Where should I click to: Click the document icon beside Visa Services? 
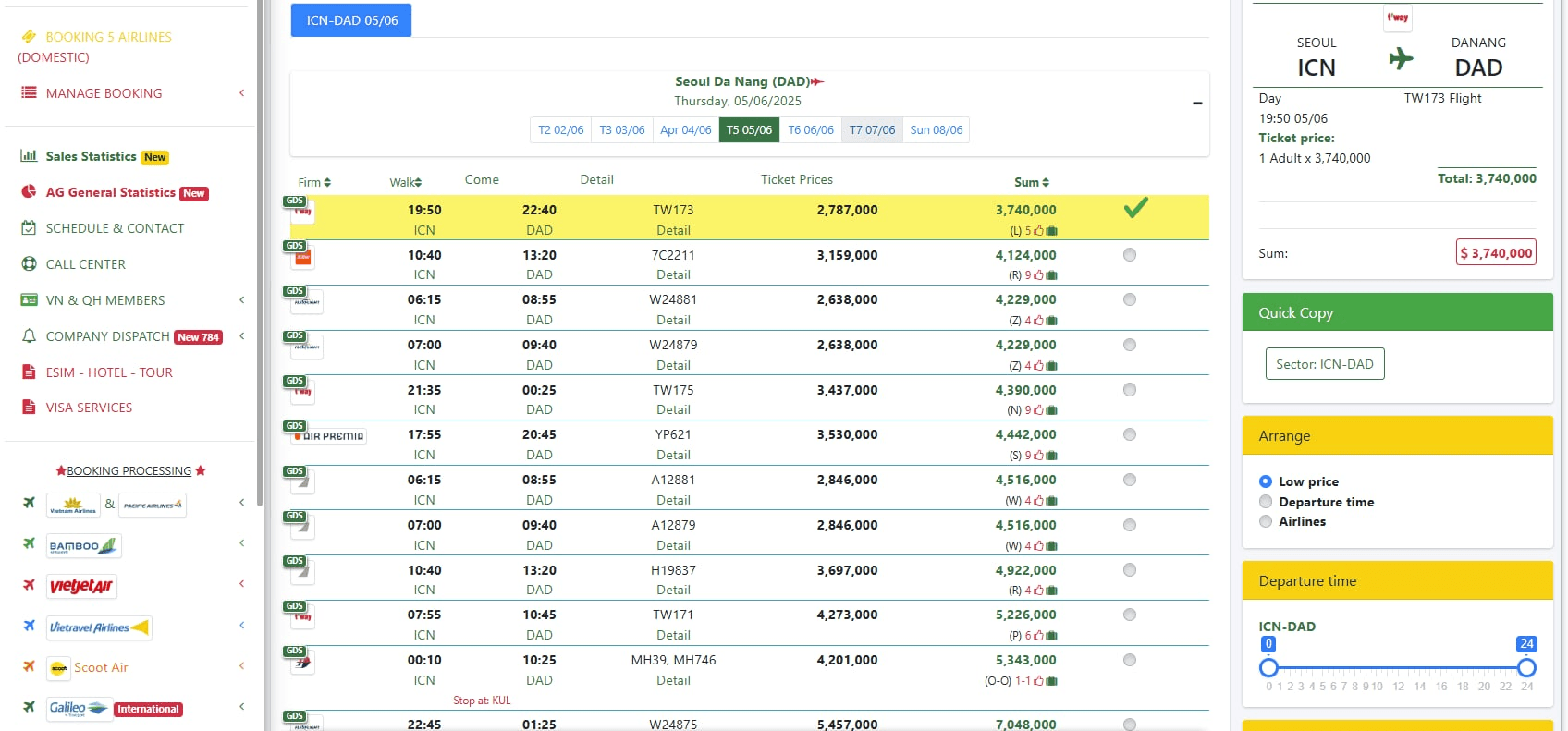29,408
